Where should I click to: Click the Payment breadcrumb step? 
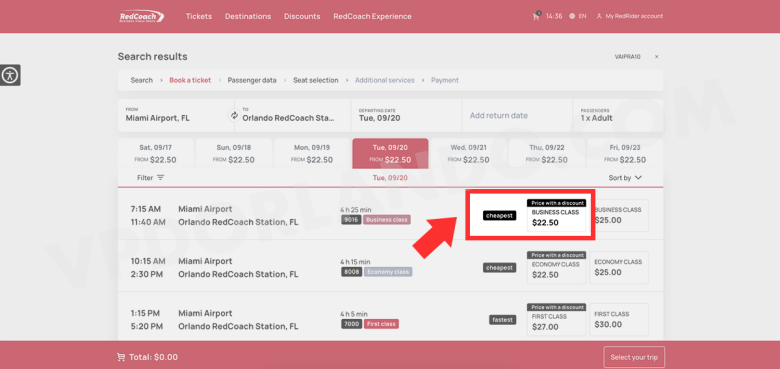[445, 80]
